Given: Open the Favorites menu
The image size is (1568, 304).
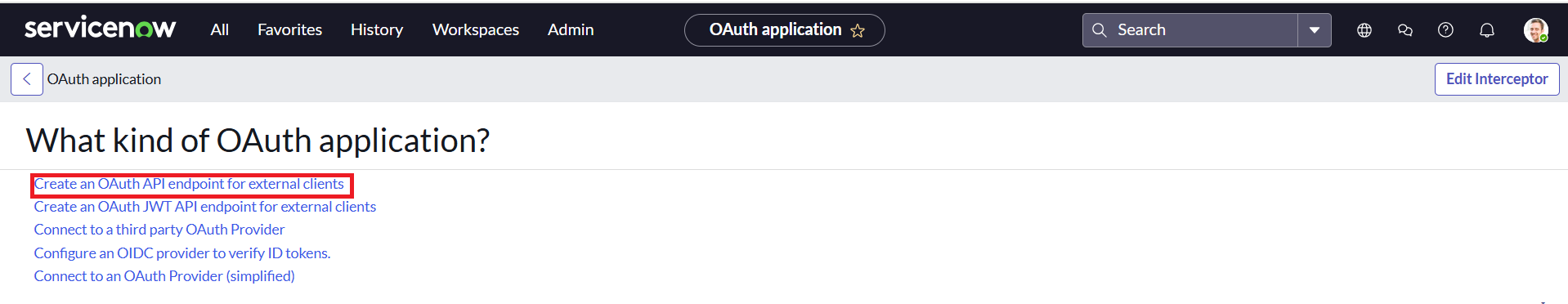Looking at the screenshot, I should tap(289, 29).
